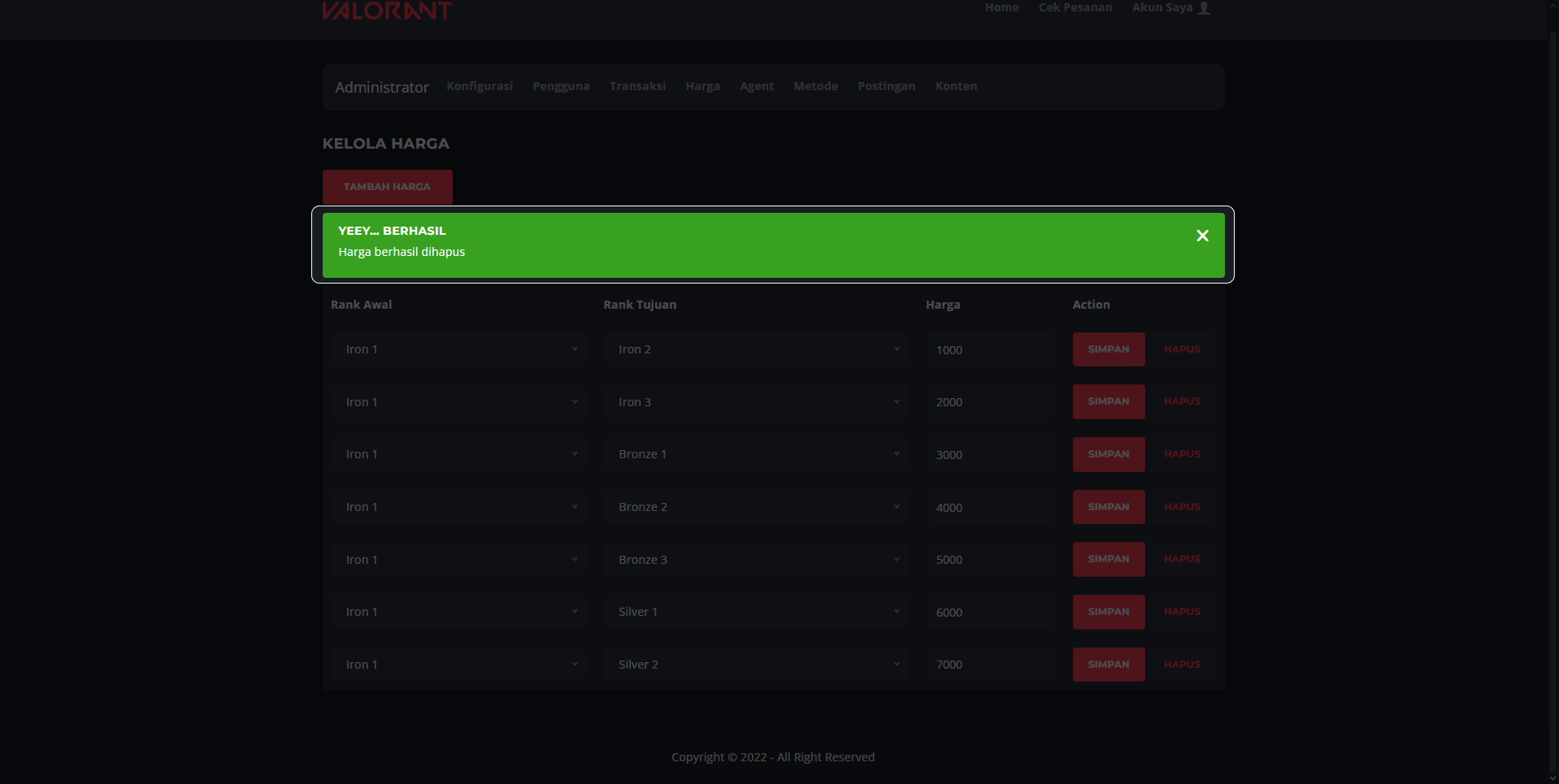Focus the Harga field with 5000

pyautogui.click(x=990, y=560)
